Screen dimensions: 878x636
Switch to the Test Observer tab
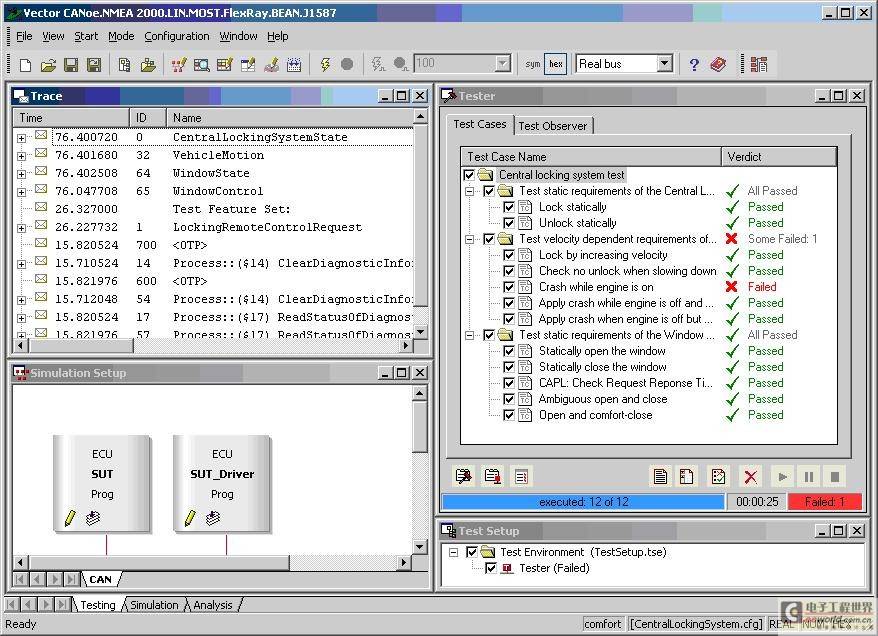(553, 126)
